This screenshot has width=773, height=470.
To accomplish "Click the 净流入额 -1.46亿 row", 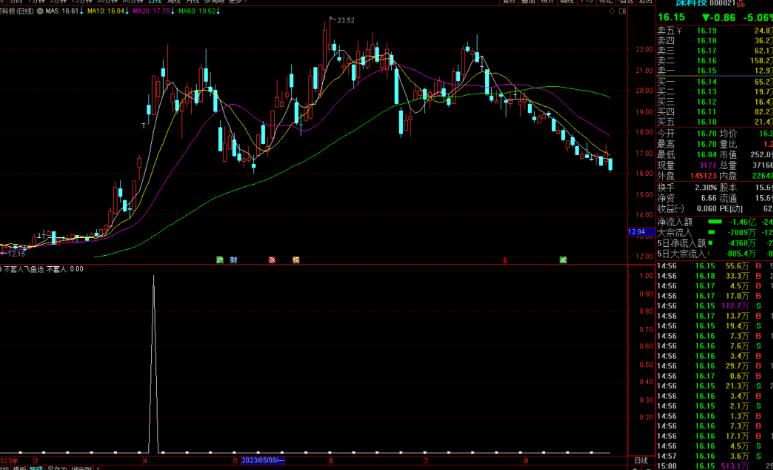I will click(x=715, y=222).
